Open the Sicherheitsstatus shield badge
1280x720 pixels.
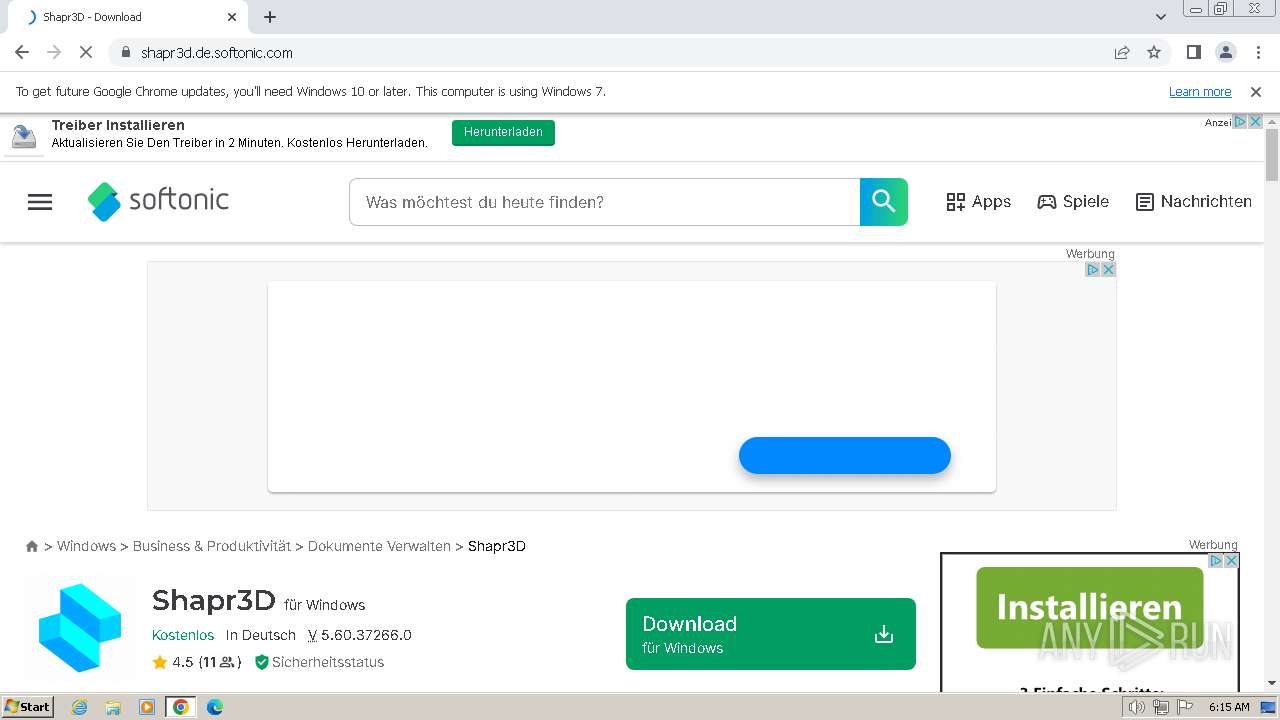click(319, 662)
